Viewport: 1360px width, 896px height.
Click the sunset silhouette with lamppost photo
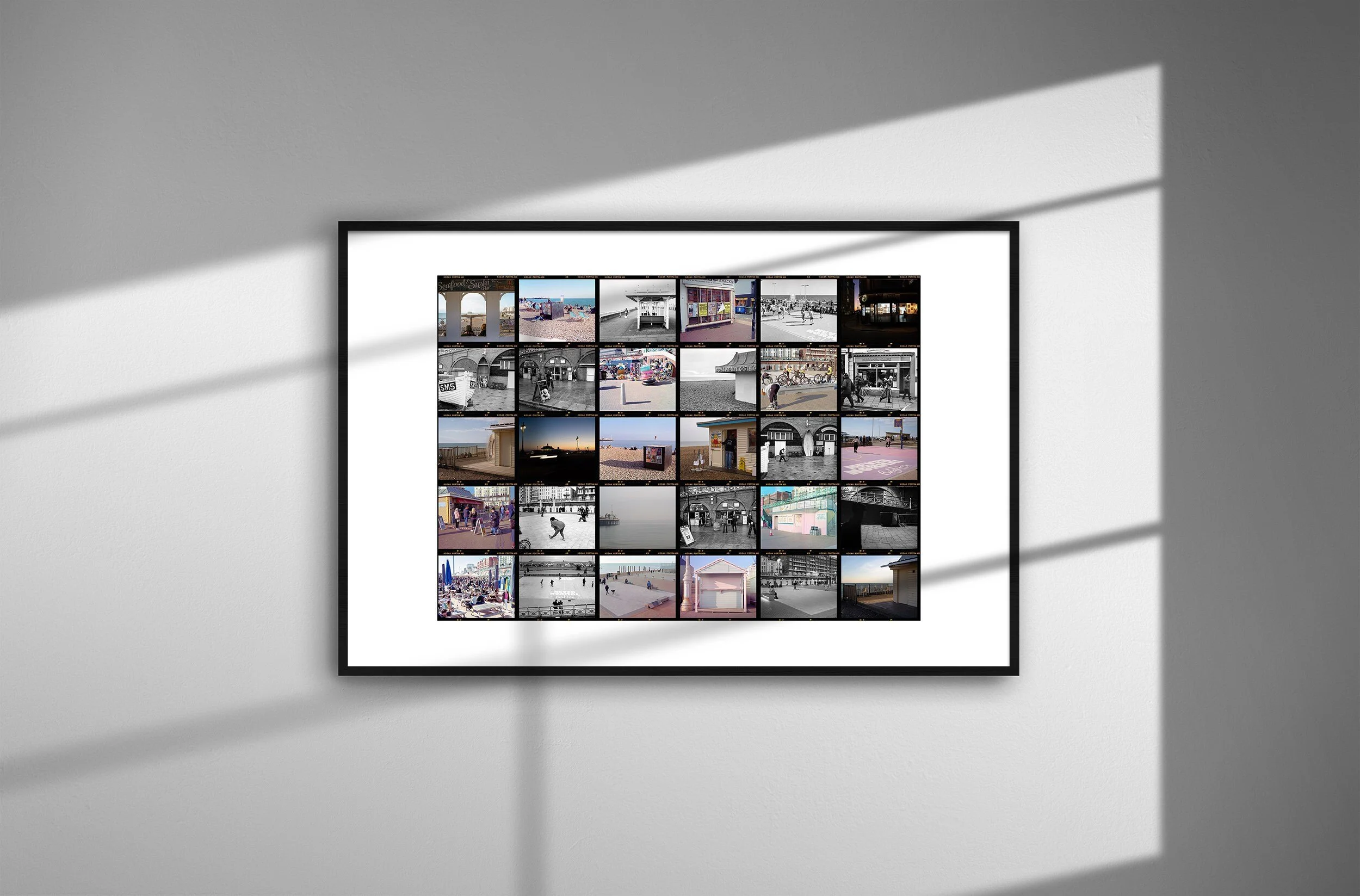point(557,449)
